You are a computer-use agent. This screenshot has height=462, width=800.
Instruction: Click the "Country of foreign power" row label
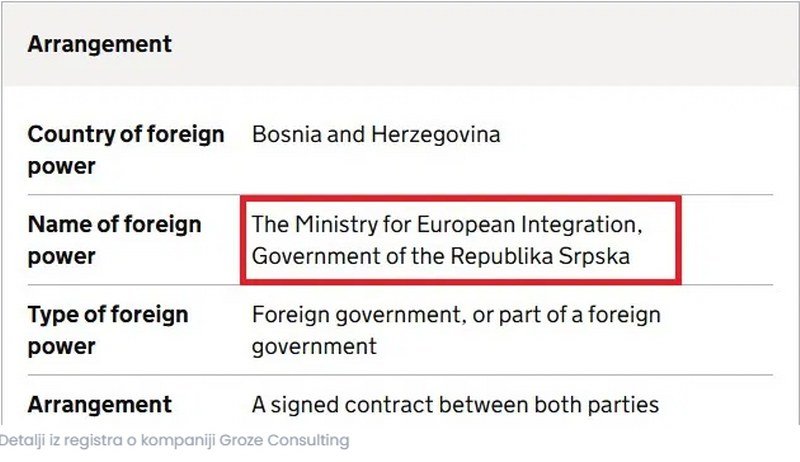tap(125, 149)
